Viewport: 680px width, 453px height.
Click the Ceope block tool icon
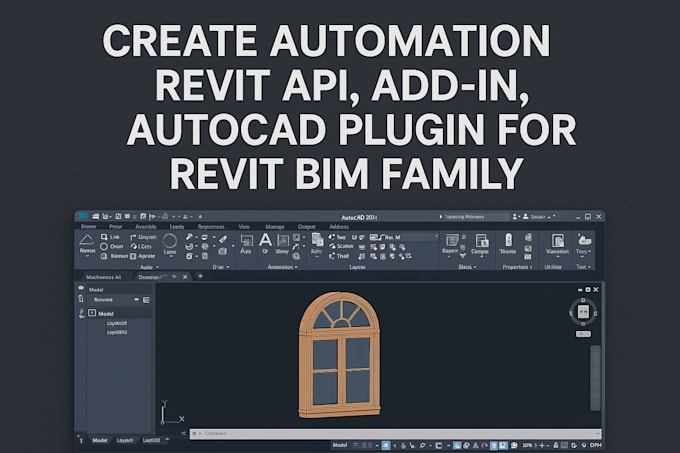point(481,241)
